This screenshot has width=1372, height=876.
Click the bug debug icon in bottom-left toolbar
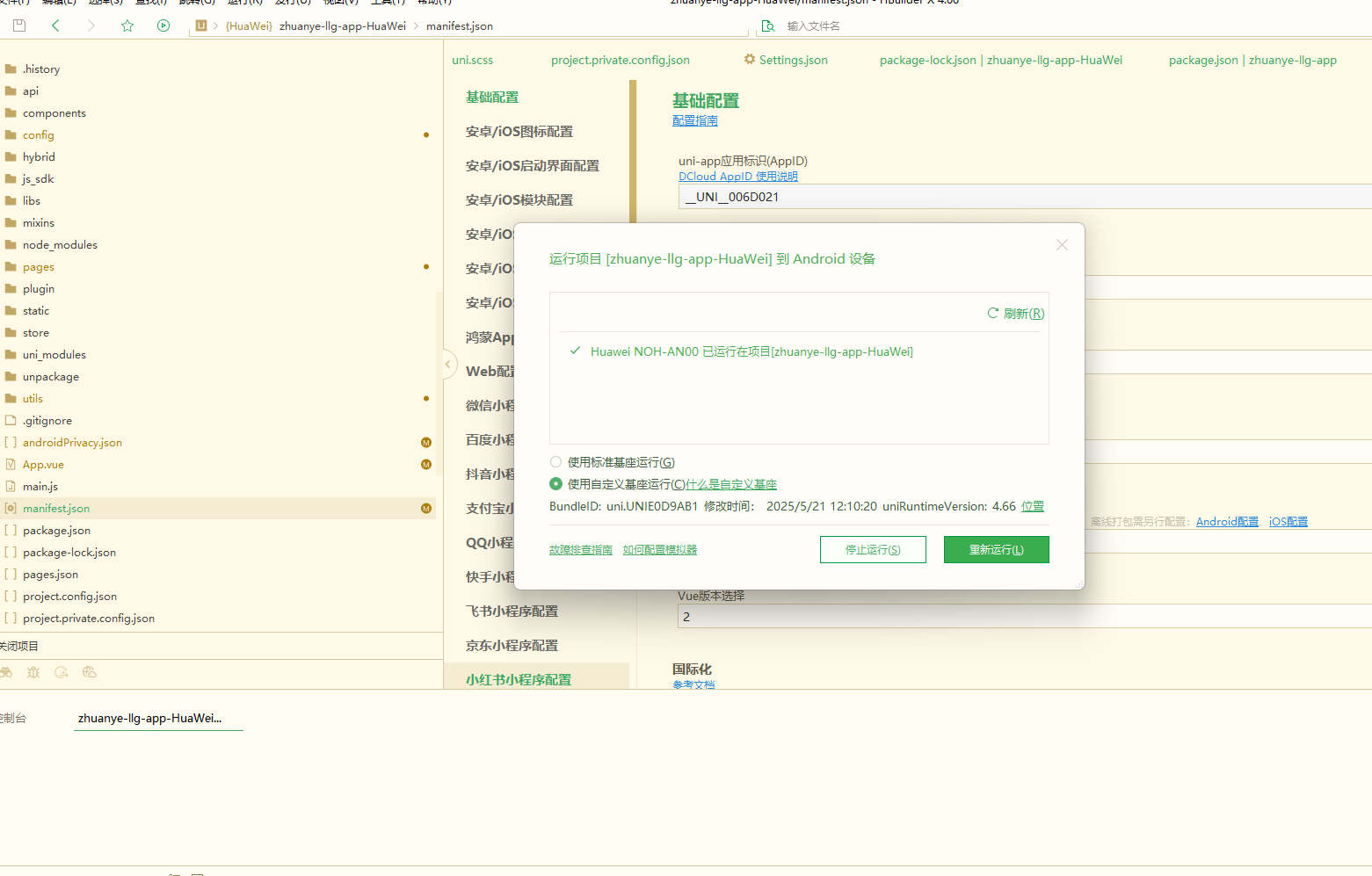33,672
